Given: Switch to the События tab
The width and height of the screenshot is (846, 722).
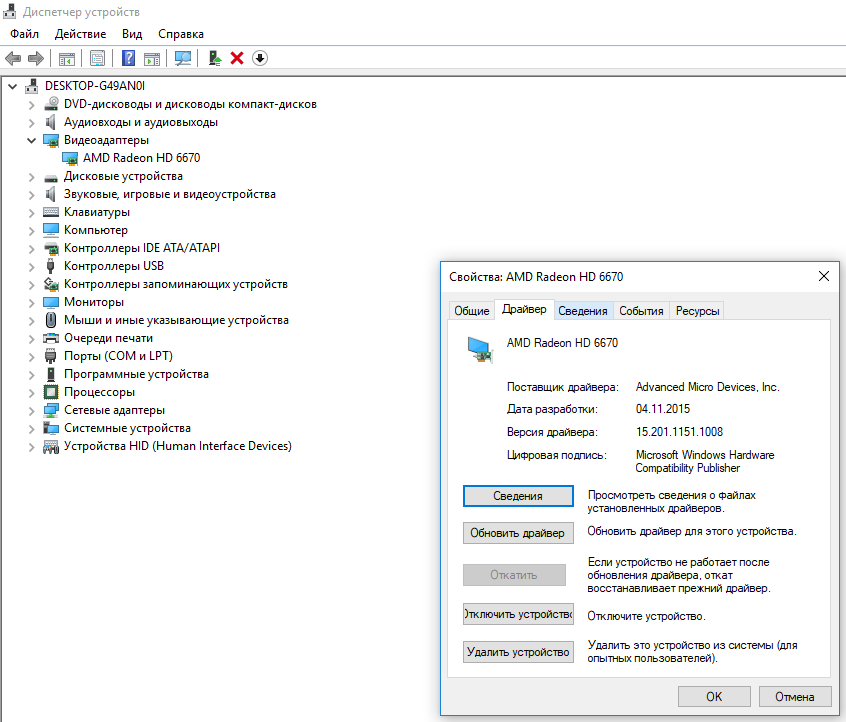Looking at the screenshot, I should 641,311.
